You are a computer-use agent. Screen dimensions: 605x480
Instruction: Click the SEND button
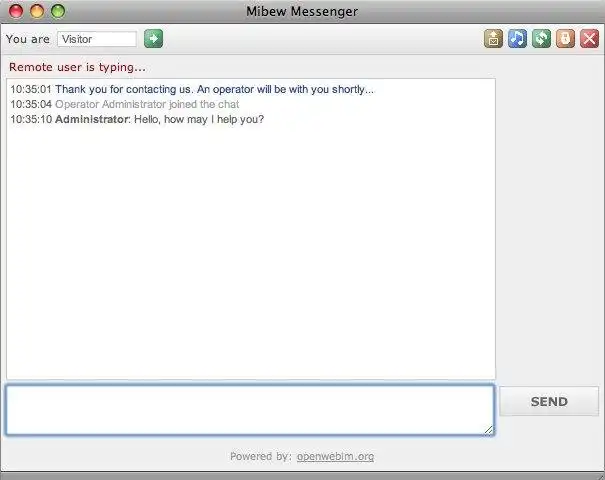coord(549,401)
